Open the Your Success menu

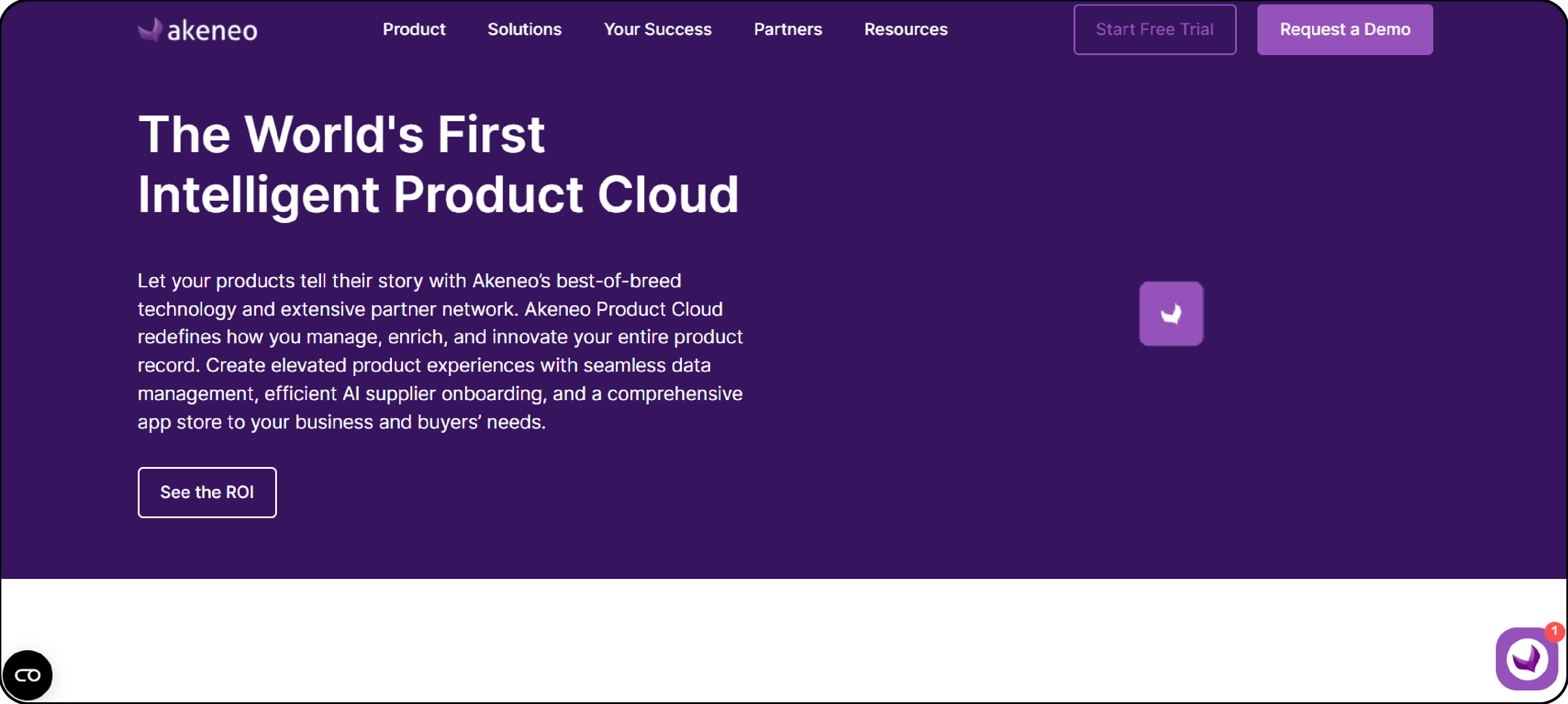[658, 29]
